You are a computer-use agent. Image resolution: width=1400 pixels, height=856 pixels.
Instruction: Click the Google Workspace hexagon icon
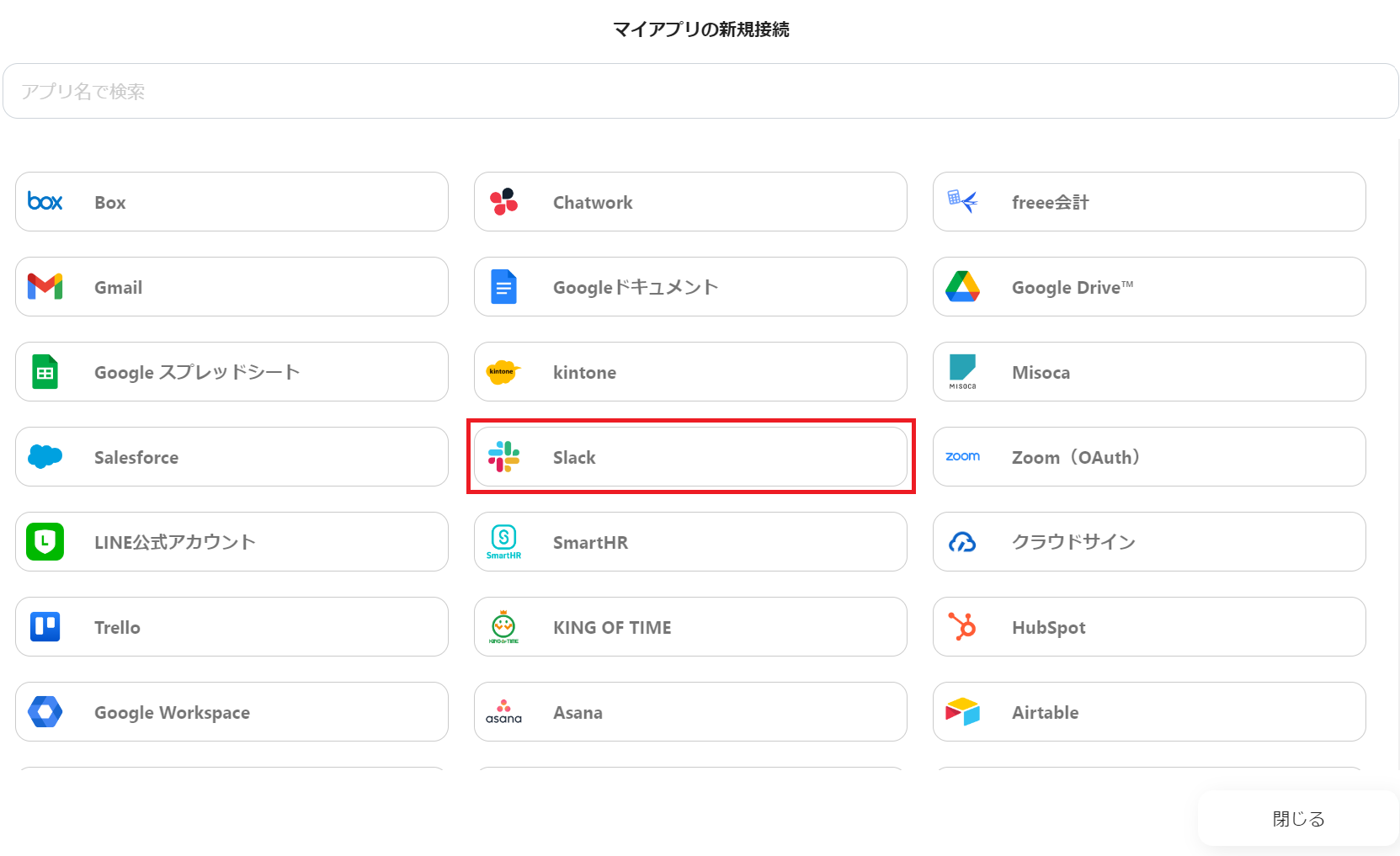point(45,711)
